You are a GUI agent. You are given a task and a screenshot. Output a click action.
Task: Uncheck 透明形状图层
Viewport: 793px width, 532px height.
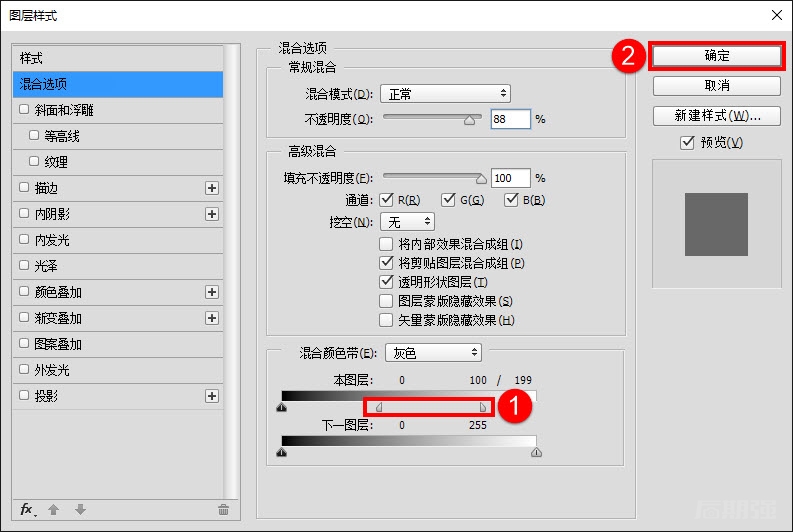[386, 282]
